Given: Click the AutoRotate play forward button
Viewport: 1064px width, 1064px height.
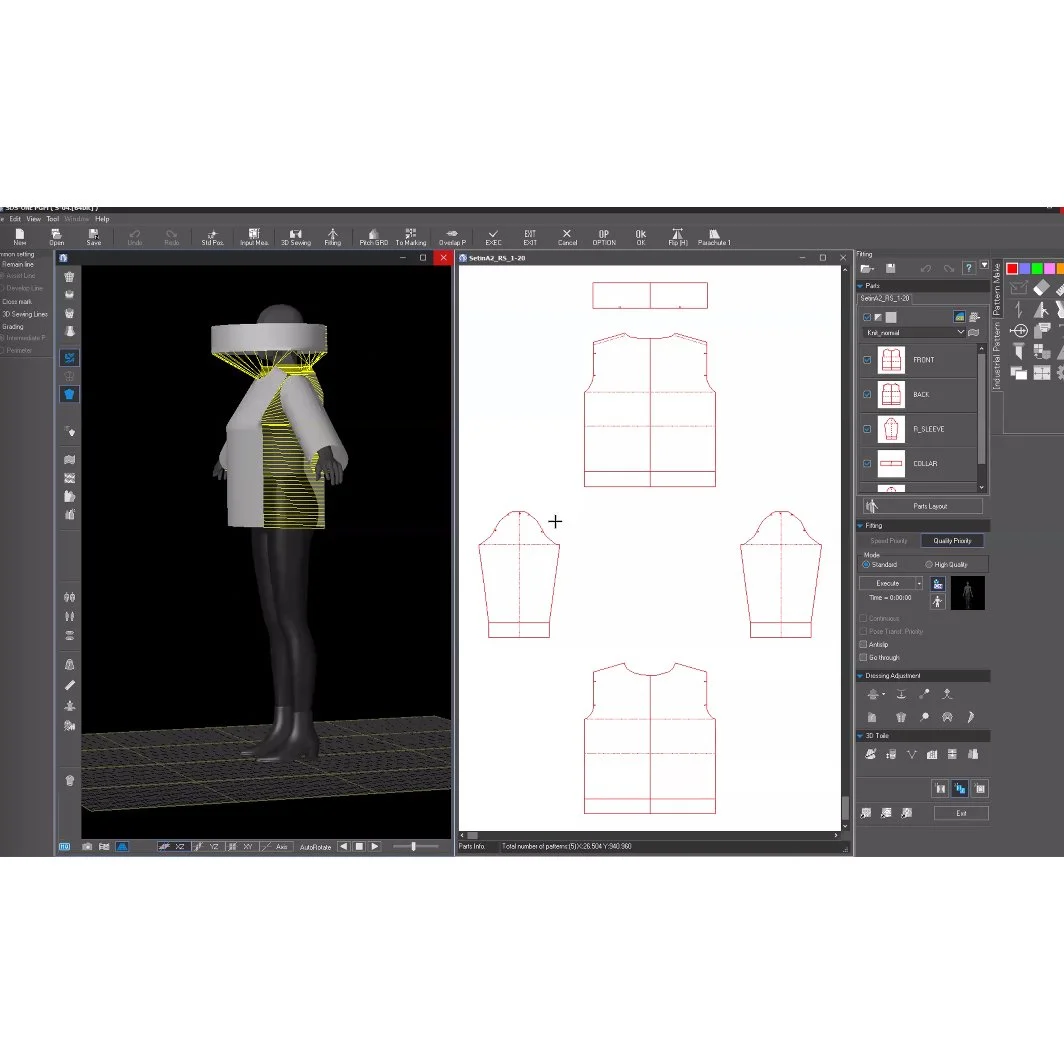Looking at the screenshot, I should (x=375, y=846).
